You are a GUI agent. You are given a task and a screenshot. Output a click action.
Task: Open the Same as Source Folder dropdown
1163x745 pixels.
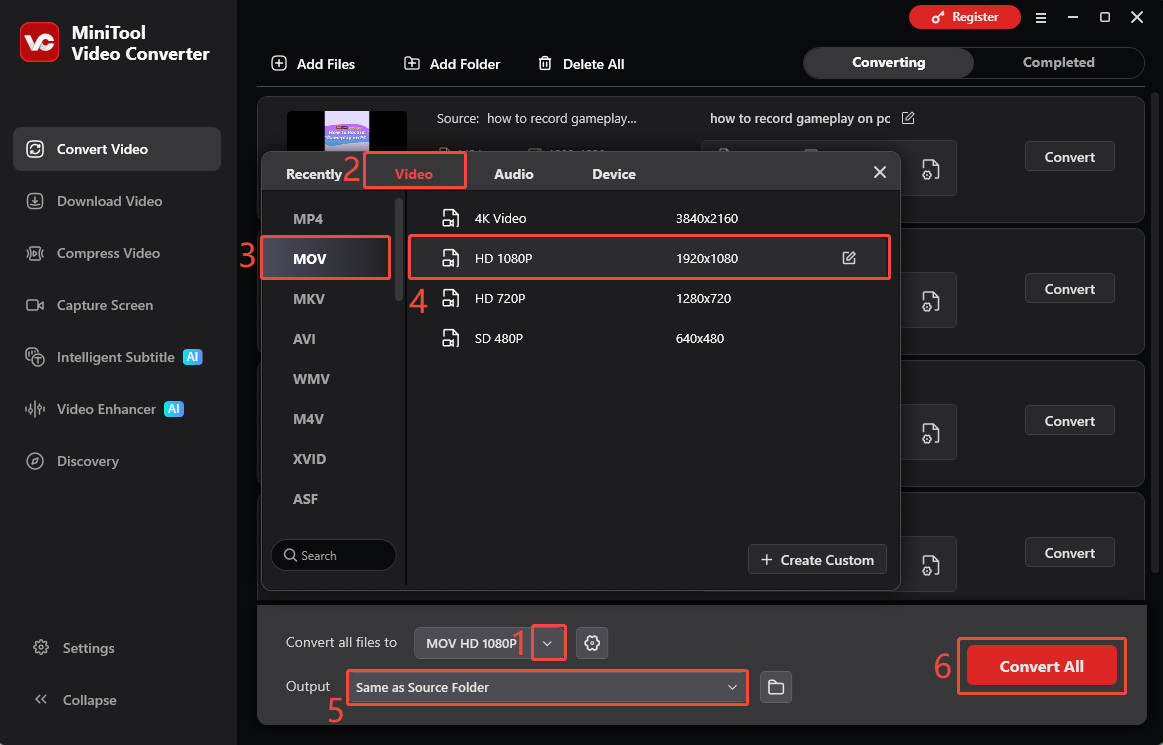(x=547, y=687)
